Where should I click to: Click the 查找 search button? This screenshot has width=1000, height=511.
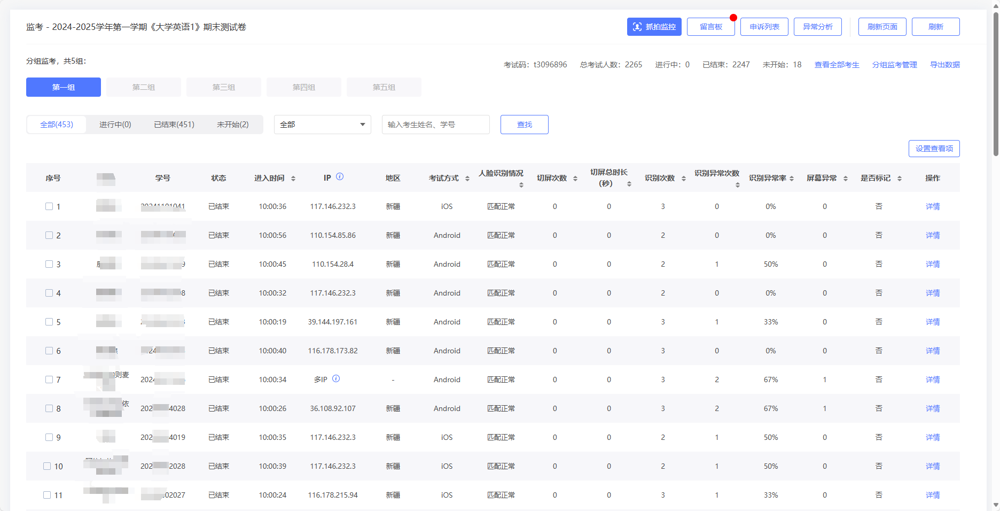click(524, 124)
